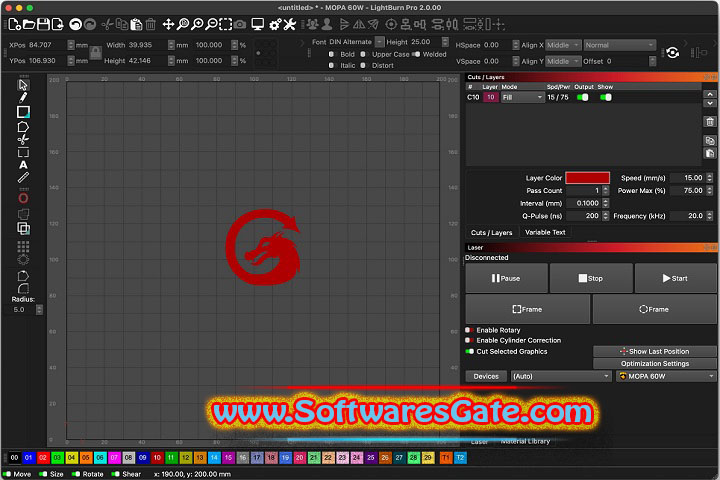This screenshot has width=720, height=480.
Task: Open the MOPA 60W device dropdown
Action: click(x=666, y=376)
